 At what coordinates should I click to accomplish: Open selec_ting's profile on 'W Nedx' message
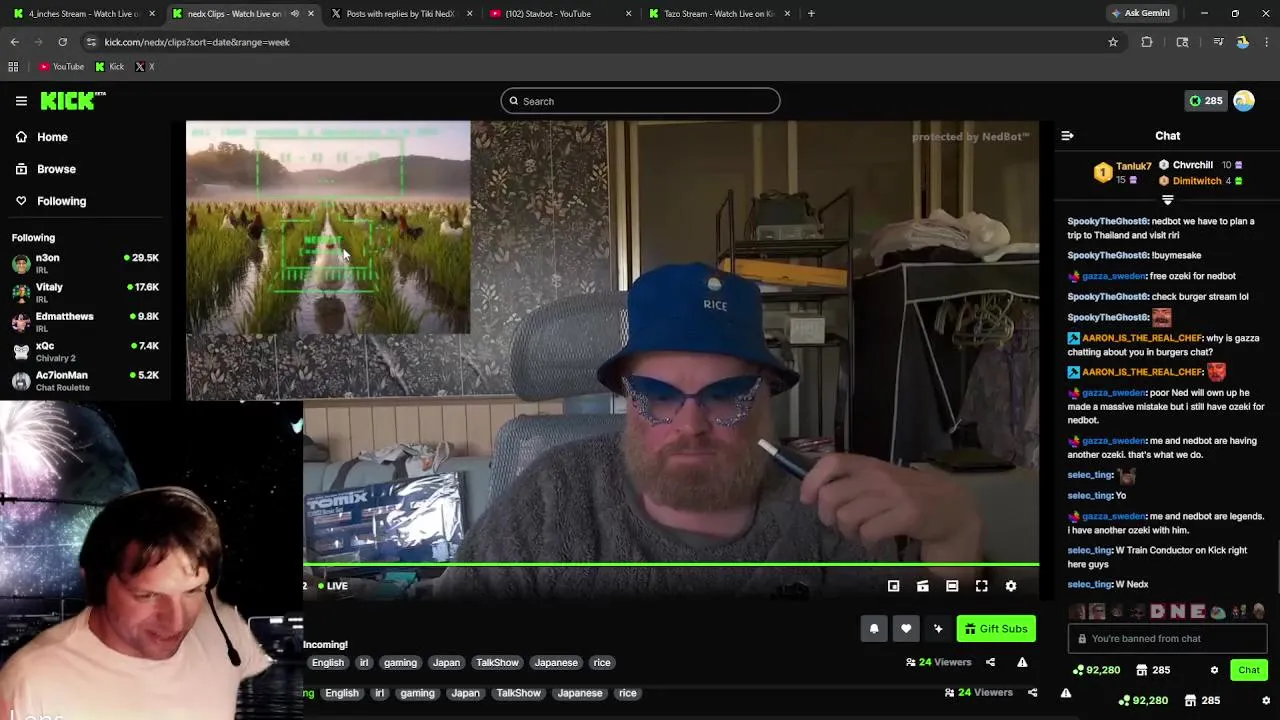click(x=1089, y=584)
